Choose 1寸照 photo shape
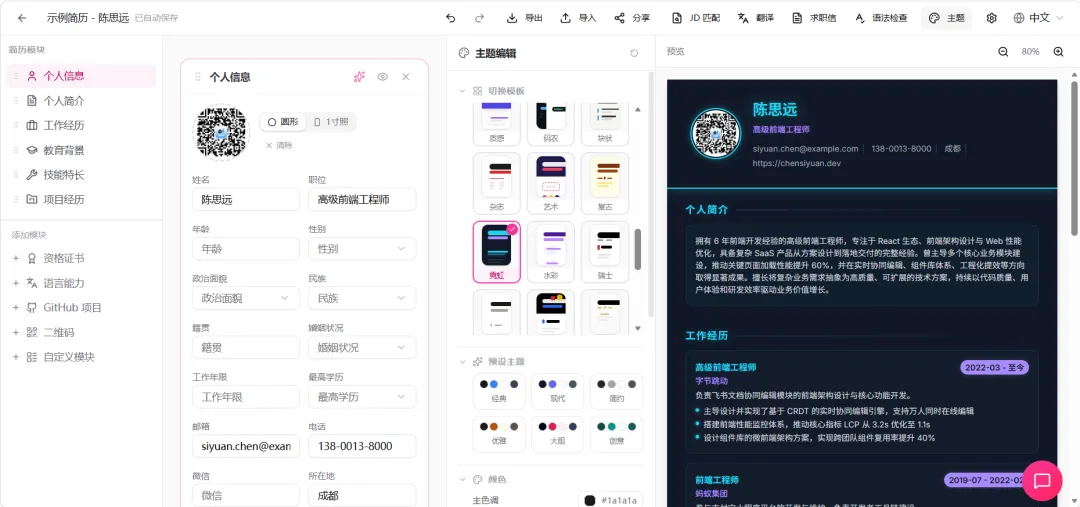The width and height of the screenshot is (1080, 507). click(x=331, y=122)
